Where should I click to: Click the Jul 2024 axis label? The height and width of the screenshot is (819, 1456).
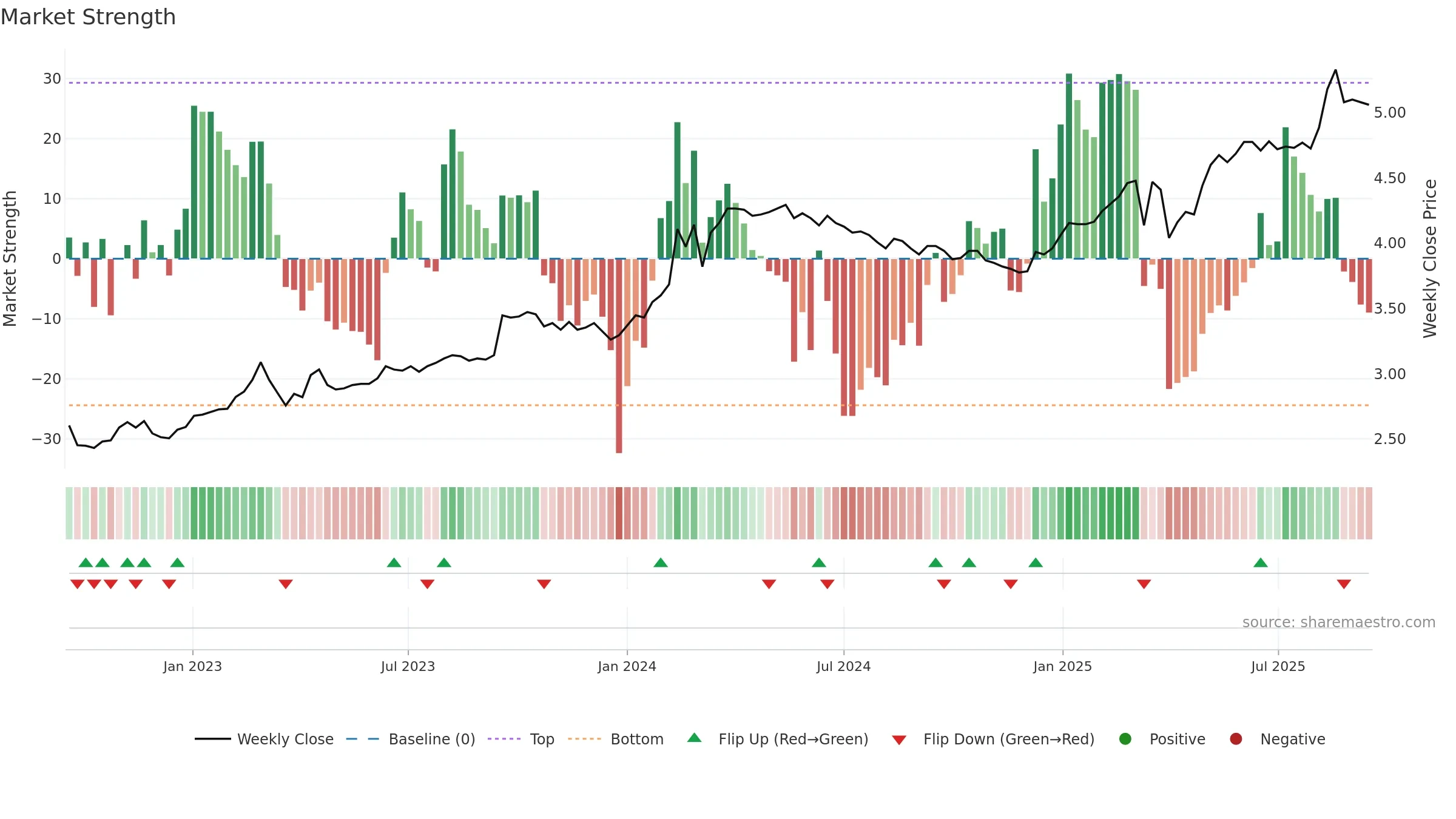tap(843, 666)
